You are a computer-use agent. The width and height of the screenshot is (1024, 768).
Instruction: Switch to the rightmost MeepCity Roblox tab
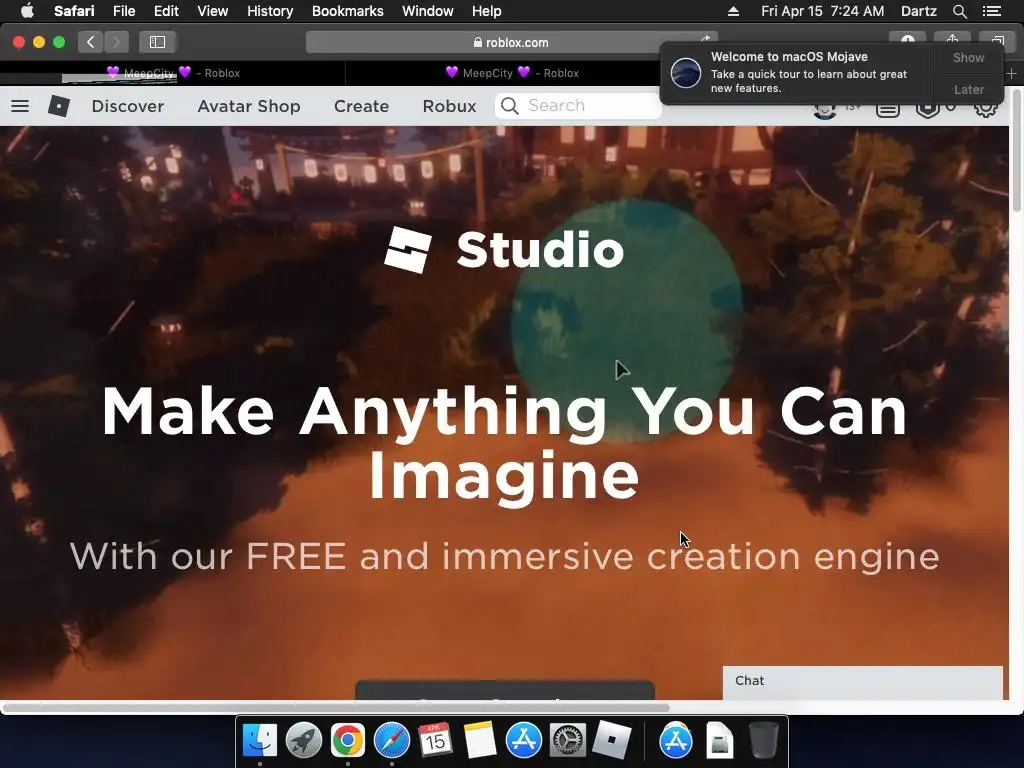coord(512,73)
